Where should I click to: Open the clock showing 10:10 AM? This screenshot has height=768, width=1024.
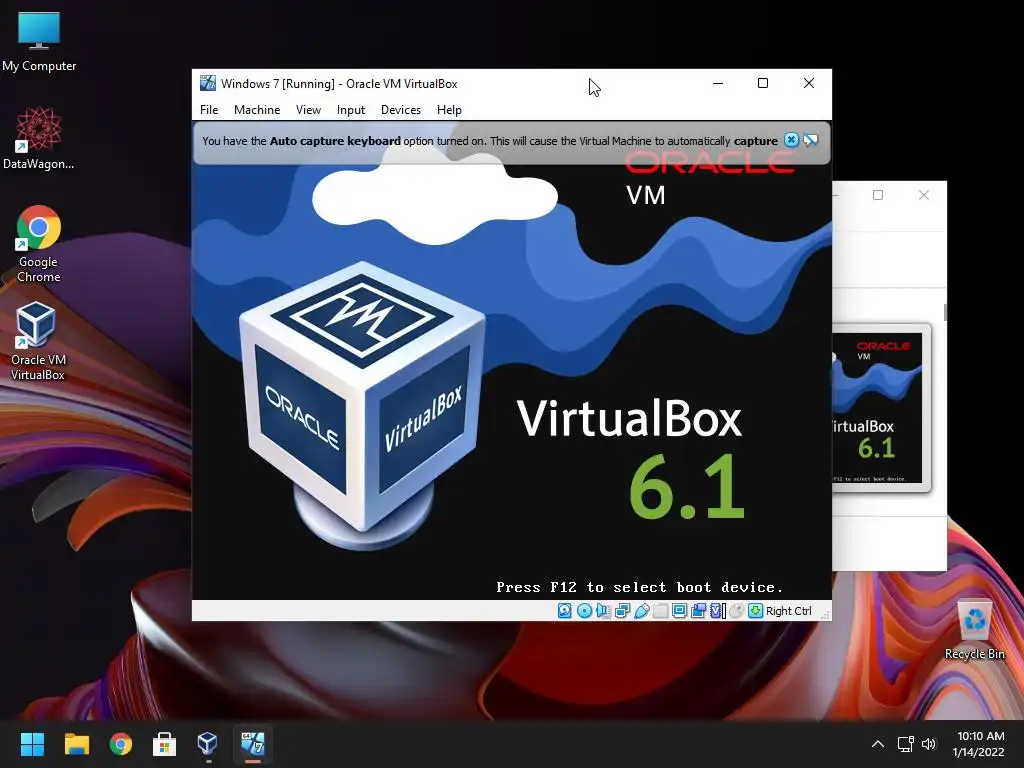pyautogui.click(x=978, y=744)
